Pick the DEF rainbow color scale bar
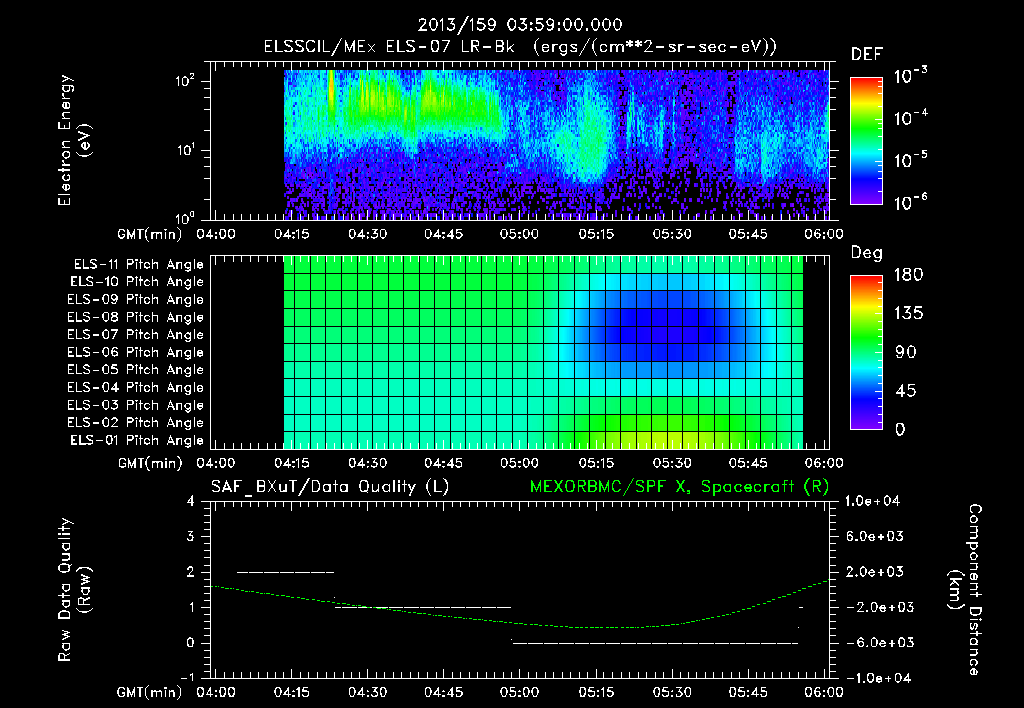The height and width of the screenshot is (708, 1024). 866,140
